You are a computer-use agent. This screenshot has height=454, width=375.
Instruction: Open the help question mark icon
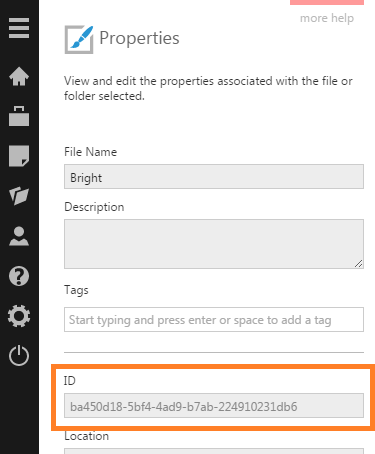point(19,276)
